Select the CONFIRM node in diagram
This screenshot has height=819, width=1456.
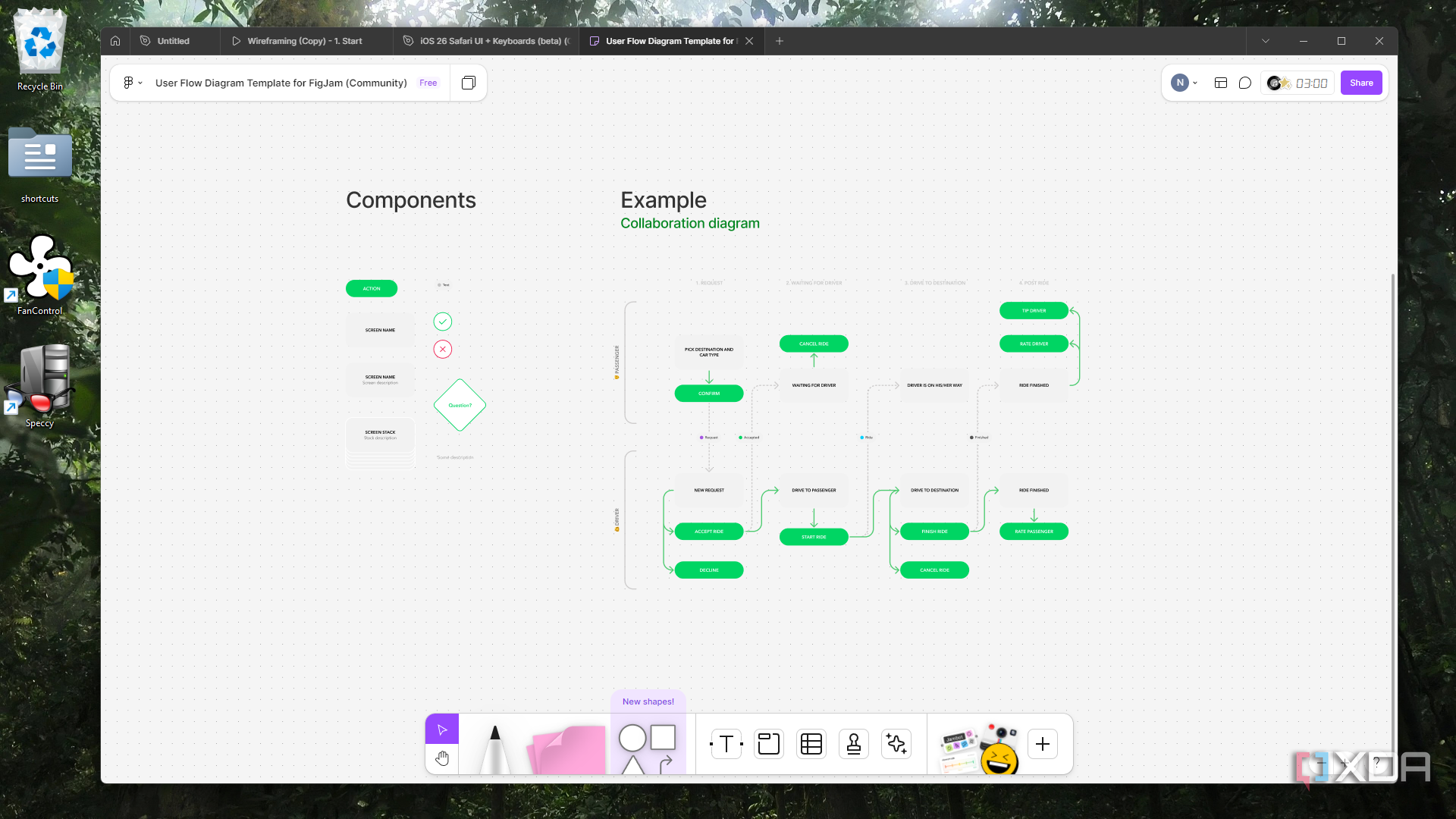[709, 394]
